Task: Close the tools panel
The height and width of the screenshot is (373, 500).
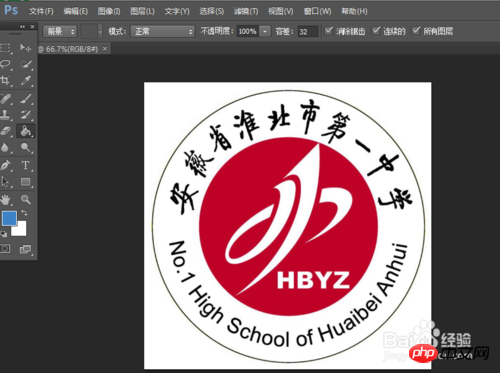Action: point(32,27)
